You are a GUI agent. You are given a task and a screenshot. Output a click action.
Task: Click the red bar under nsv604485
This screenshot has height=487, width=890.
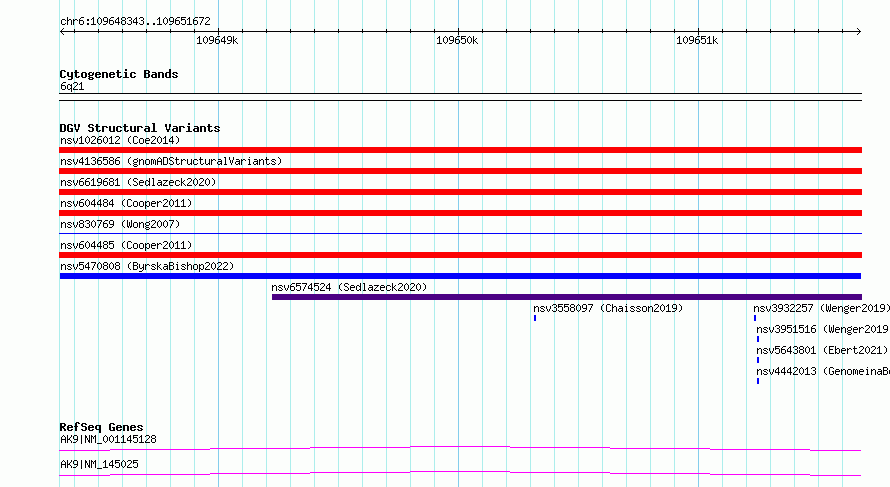[x=460, y=255]
